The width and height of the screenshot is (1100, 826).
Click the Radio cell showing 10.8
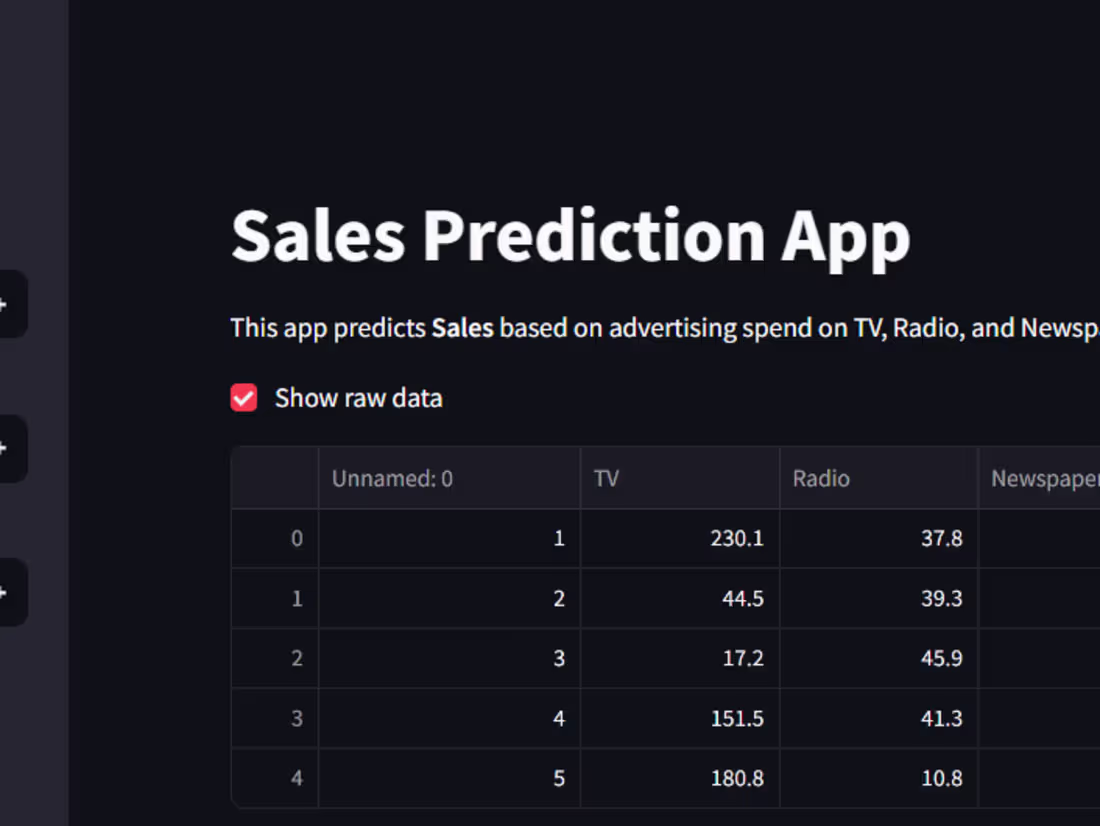point(879,778)
